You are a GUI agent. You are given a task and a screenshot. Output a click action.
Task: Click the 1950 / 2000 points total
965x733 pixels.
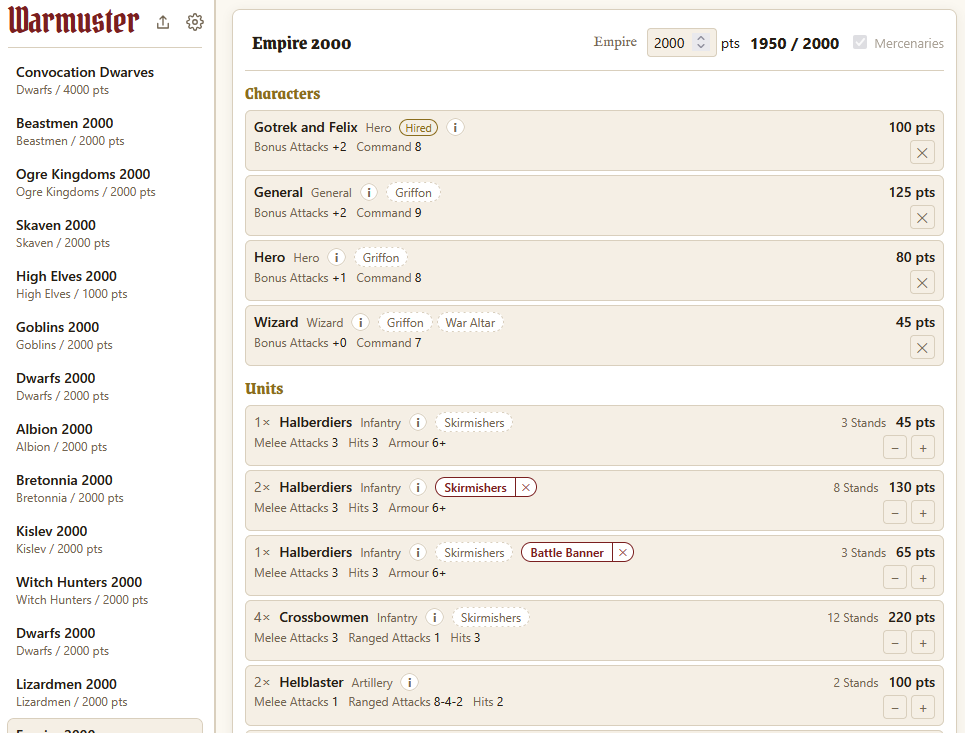point(795,43)
